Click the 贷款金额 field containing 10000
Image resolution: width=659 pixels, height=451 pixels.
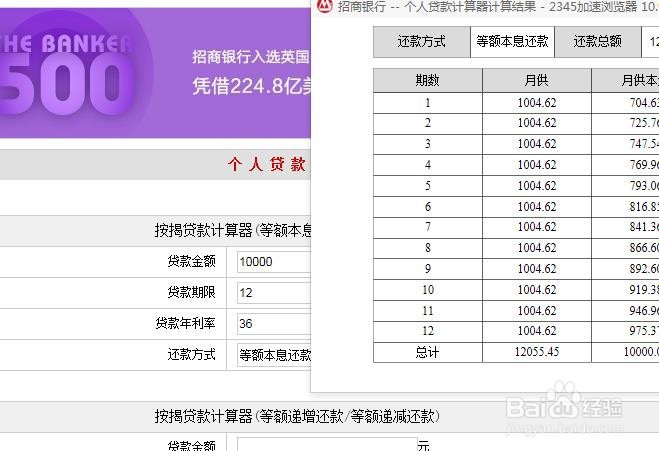pyautogui.click(x=274, y=262)
